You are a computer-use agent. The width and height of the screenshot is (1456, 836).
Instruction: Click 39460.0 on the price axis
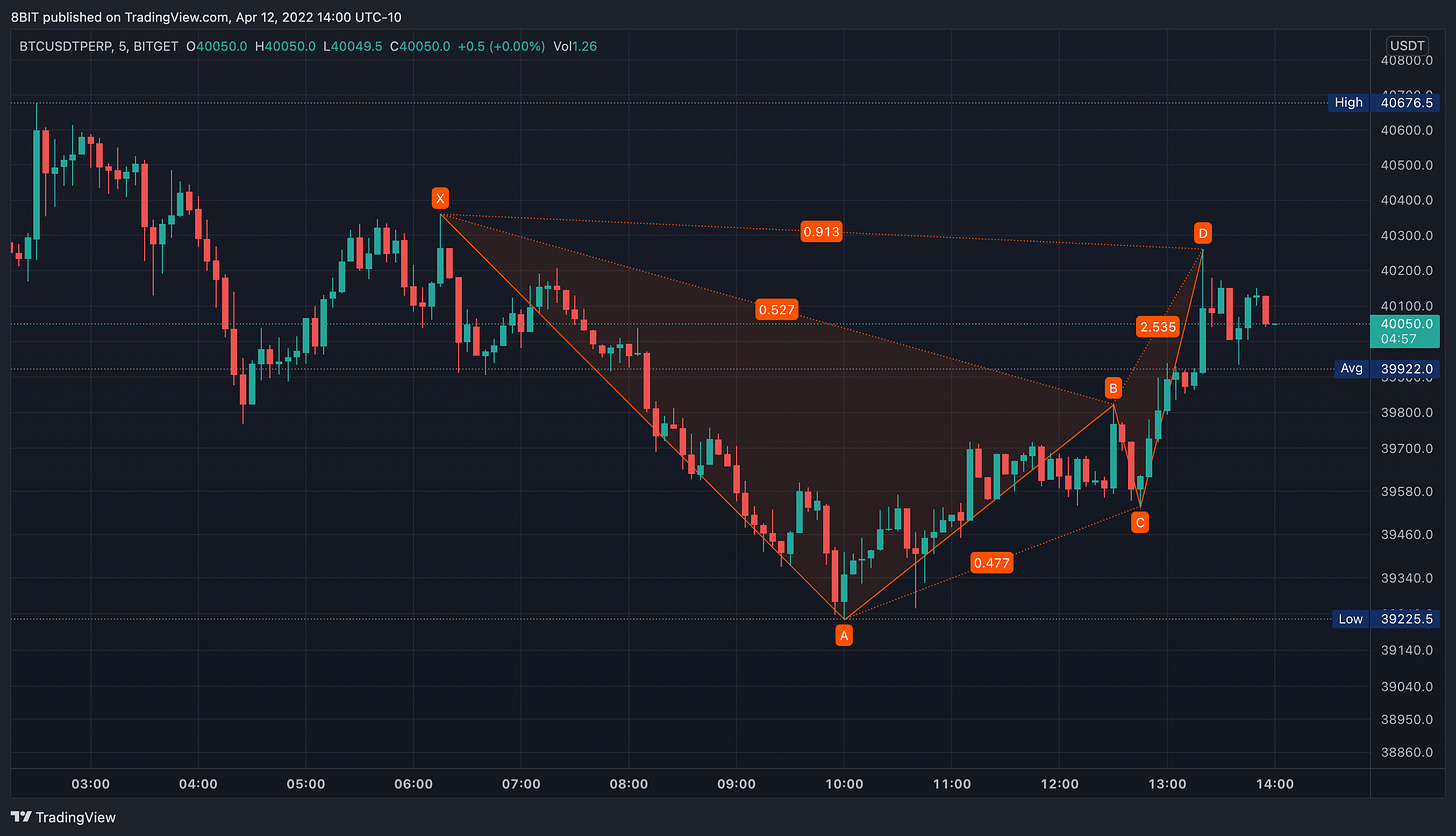(1406, 534)
